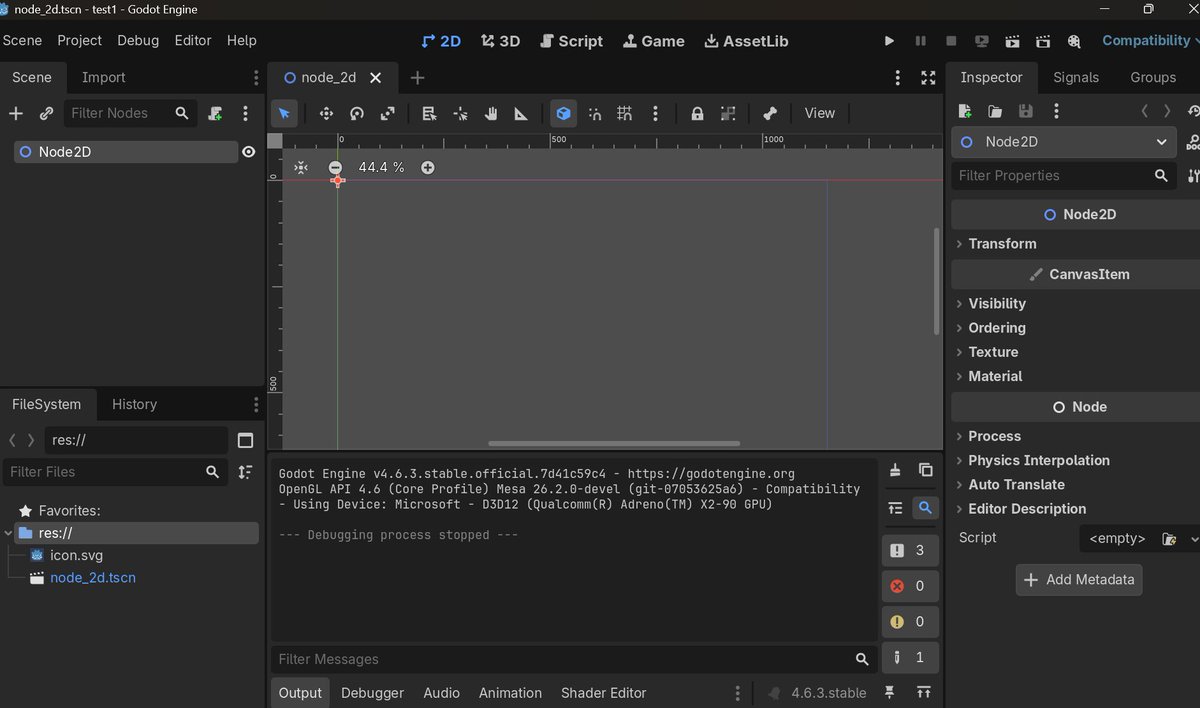Click the group selected node icon

tap(728, 114)
